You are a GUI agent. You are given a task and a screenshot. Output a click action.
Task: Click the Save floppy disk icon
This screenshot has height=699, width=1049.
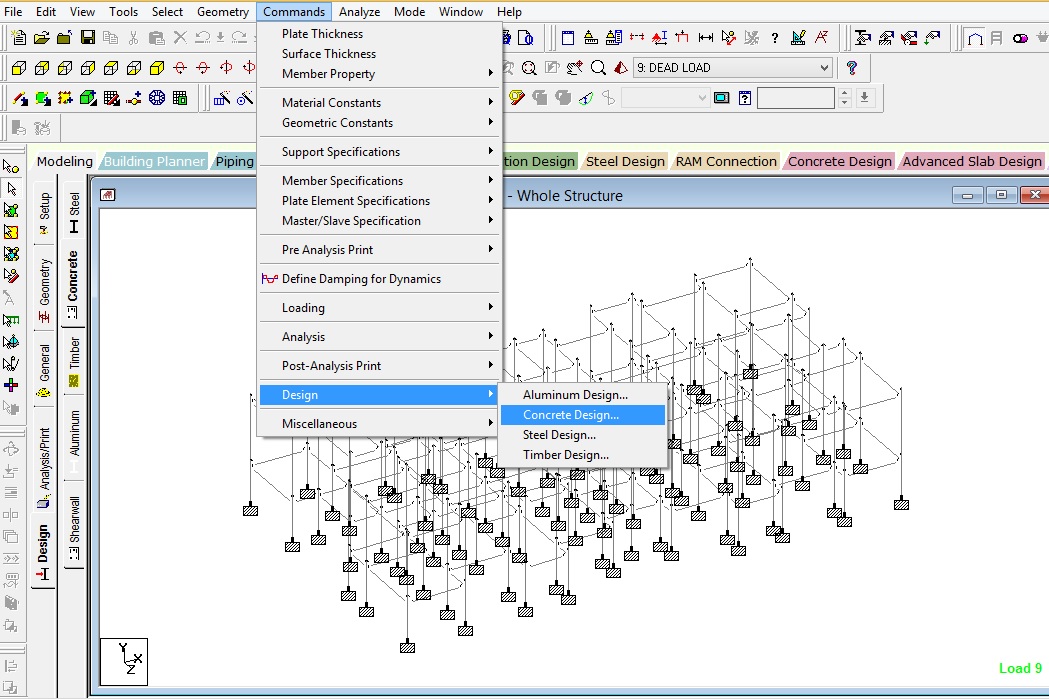click(88, 37)
